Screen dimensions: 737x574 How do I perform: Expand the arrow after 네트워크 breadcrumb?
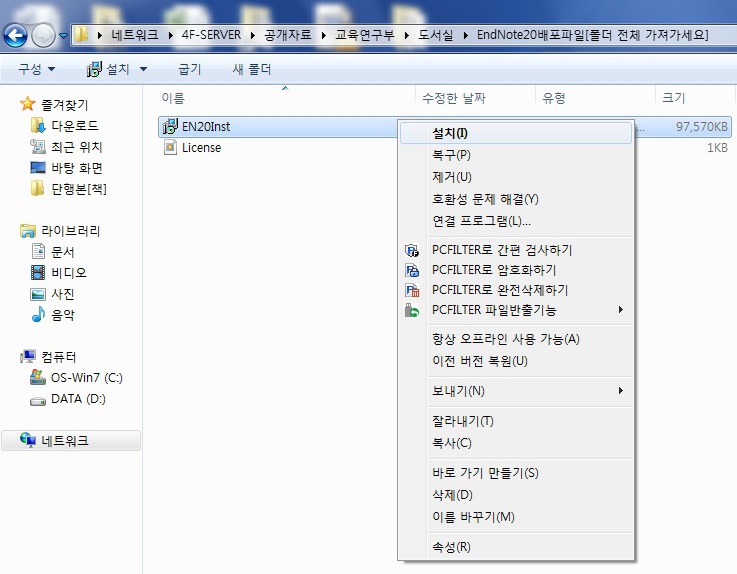[170, 35]
